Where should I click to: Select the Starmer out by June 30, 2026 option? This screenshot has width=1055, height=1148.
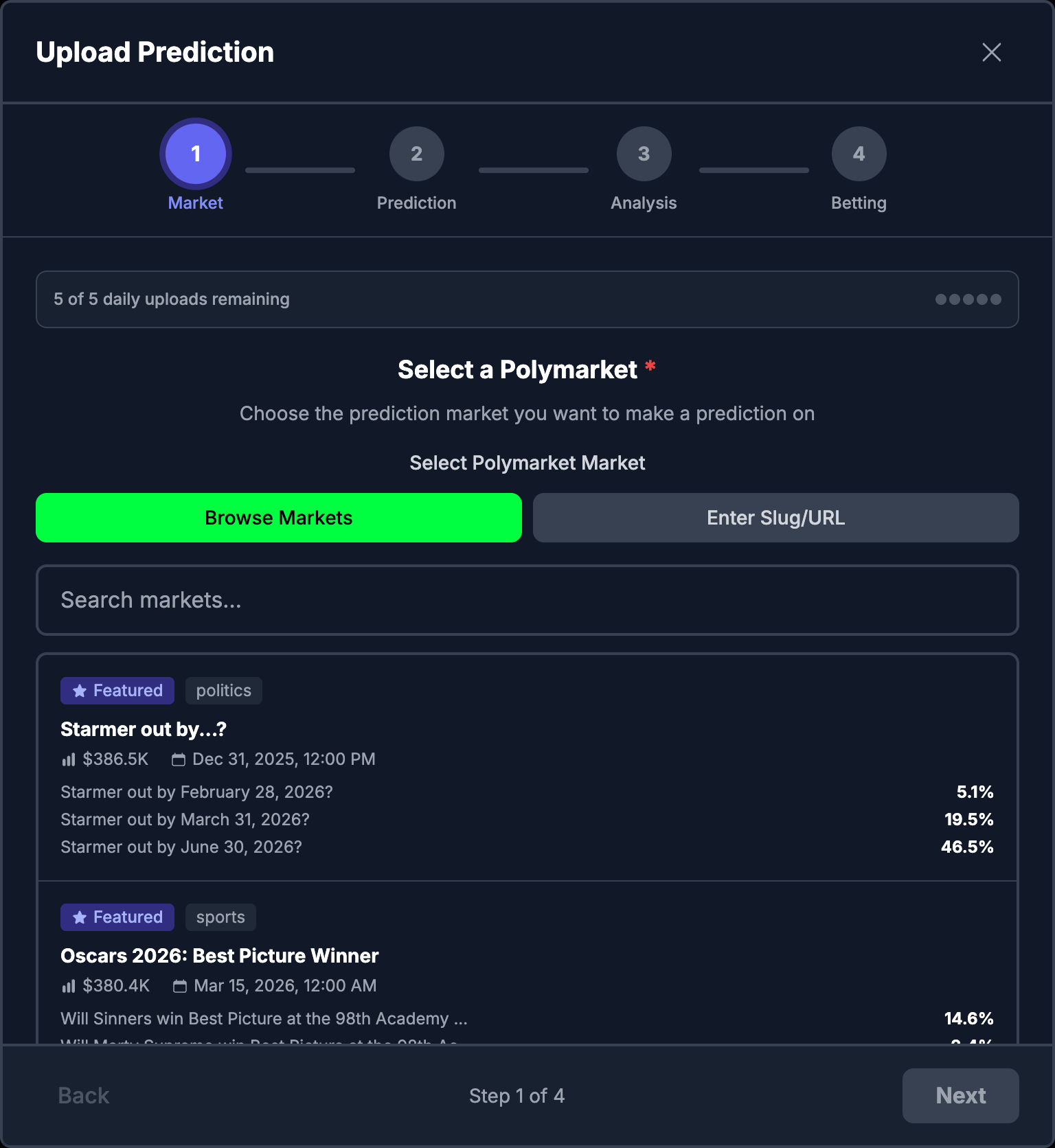181,847
